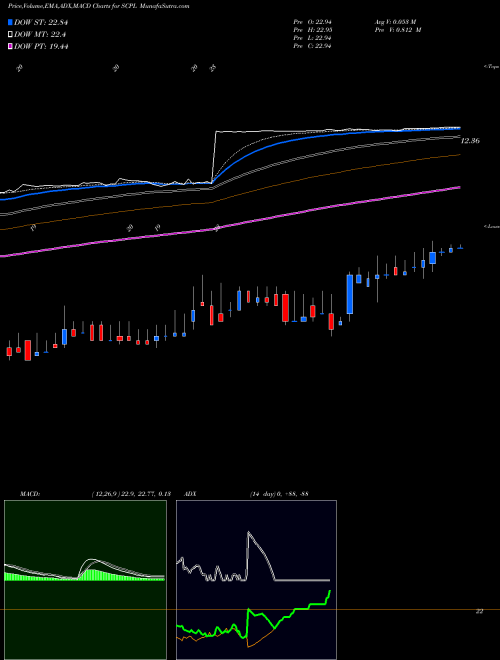Click the large blue candlestick before the final rally
Viewport: 500px width, 660px height.
pyautogui.click(x=350, y=294)
